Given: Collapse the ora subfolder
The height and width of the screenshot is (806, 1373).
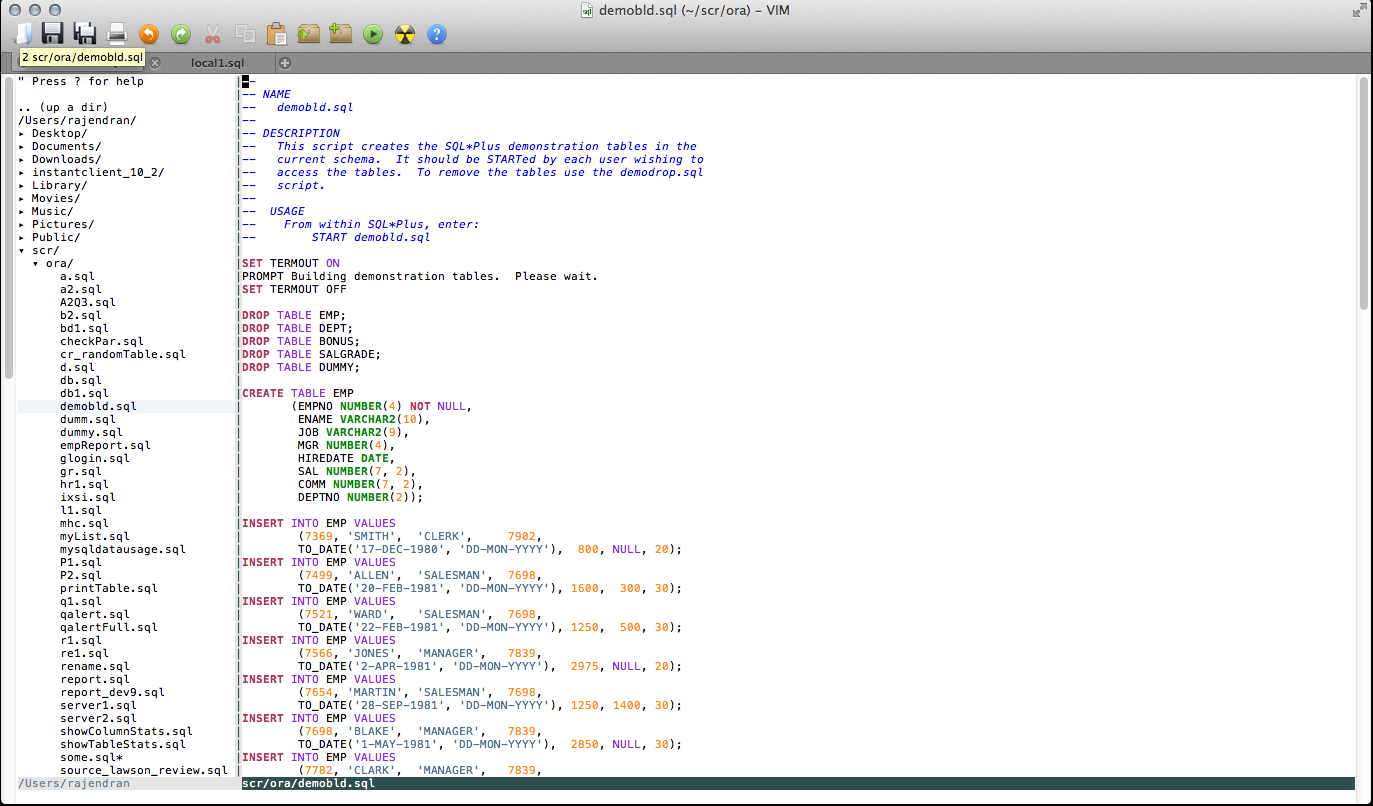Looking at the screenshot, I should pos(36,263).
